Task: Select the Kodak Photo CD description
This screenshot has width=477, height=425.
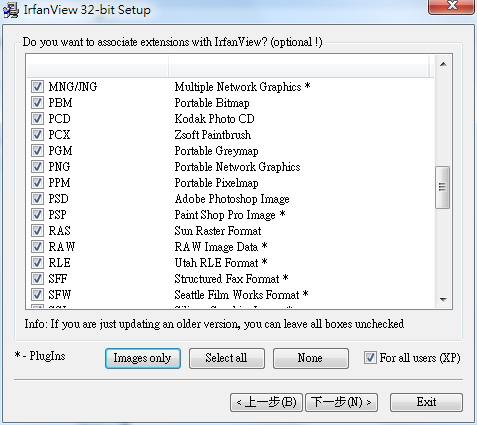Action: [214, 119]
